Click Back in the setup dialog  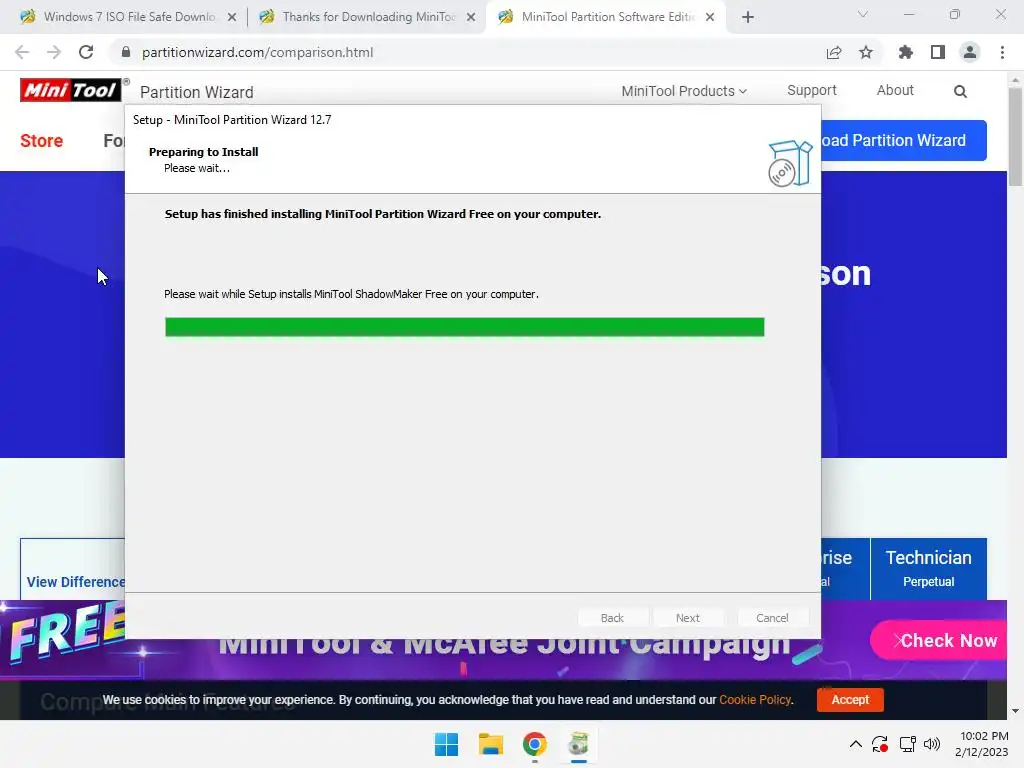click(613, 618)
